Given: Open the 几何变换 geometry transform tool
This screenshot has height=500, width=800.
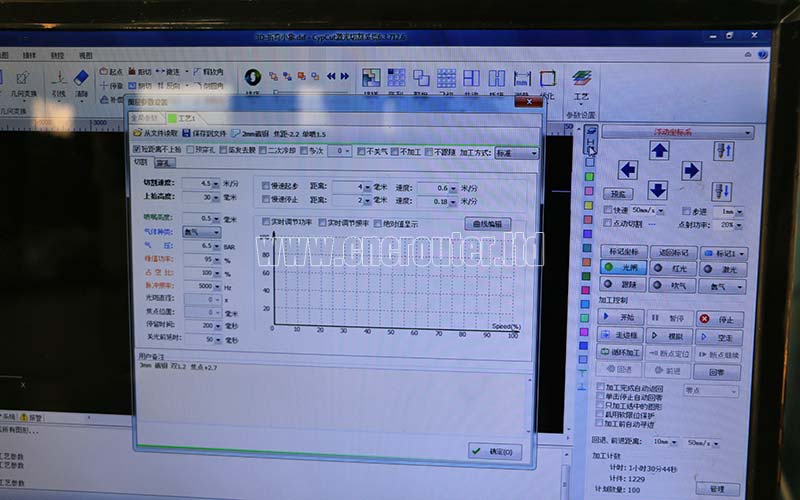Looking at the screenshot, I should [23, 83].
